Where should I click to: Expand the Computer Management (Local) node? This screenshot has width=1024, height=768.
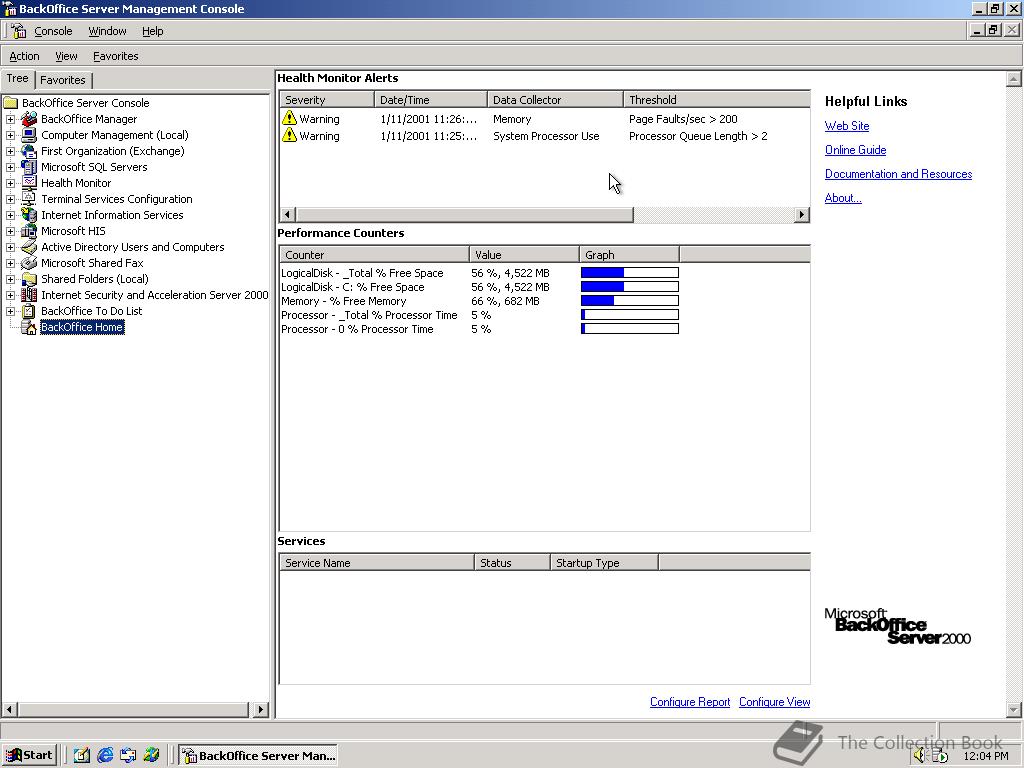(10, 135)
